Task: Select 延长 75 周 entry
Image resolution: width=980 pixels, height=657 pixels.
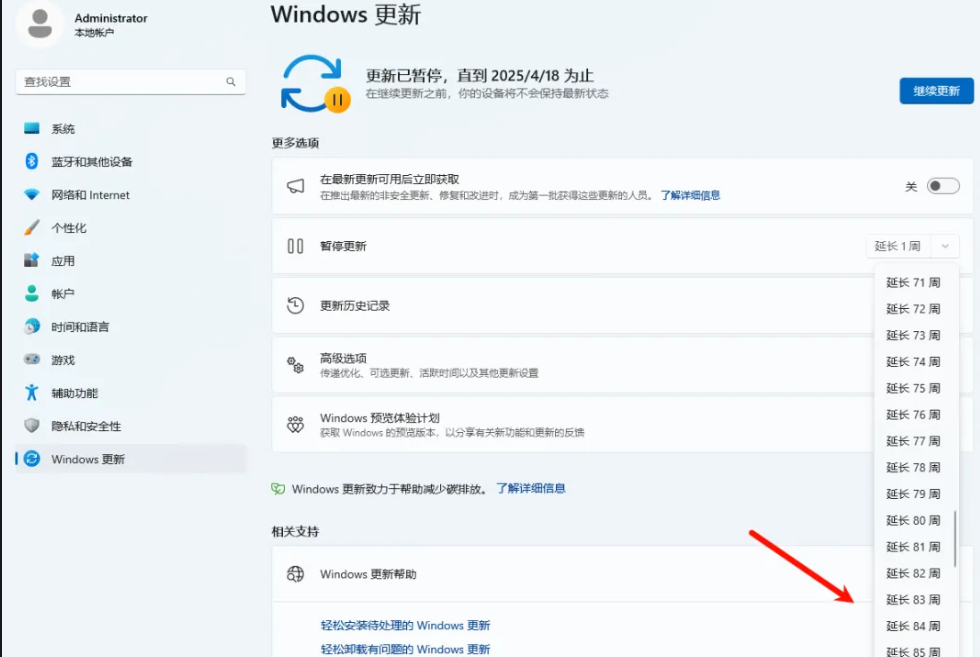Action: [913, 388]
